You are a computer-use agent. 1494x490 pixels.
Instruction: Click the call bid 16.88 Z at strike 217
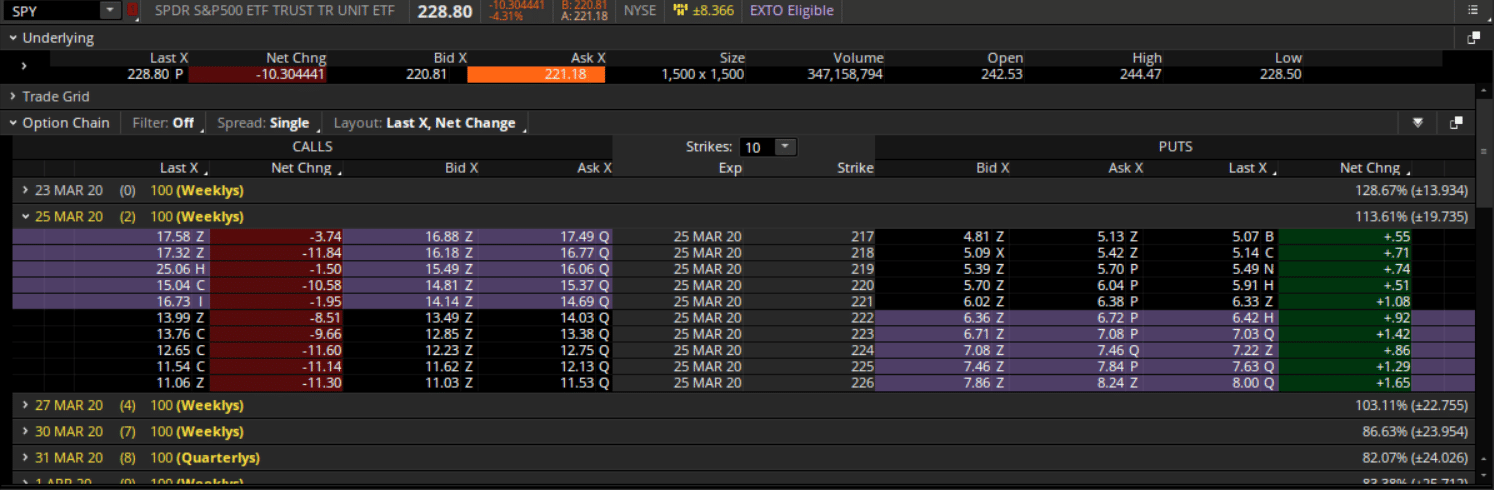(x=449, y=237)
